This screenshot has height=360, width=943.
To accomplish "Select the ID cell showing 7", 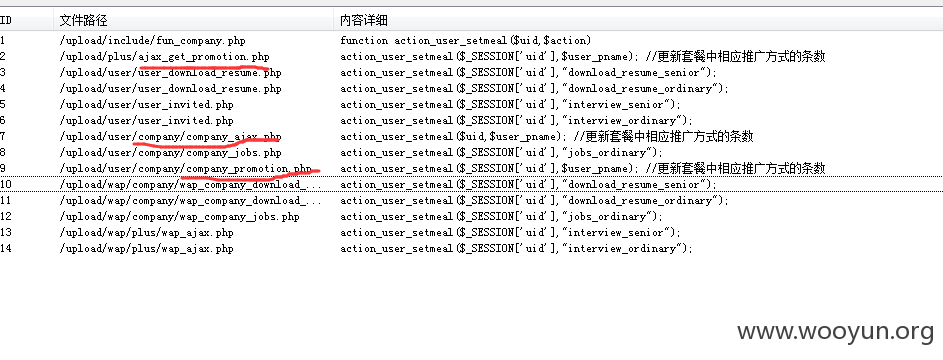I will point(2,137).
